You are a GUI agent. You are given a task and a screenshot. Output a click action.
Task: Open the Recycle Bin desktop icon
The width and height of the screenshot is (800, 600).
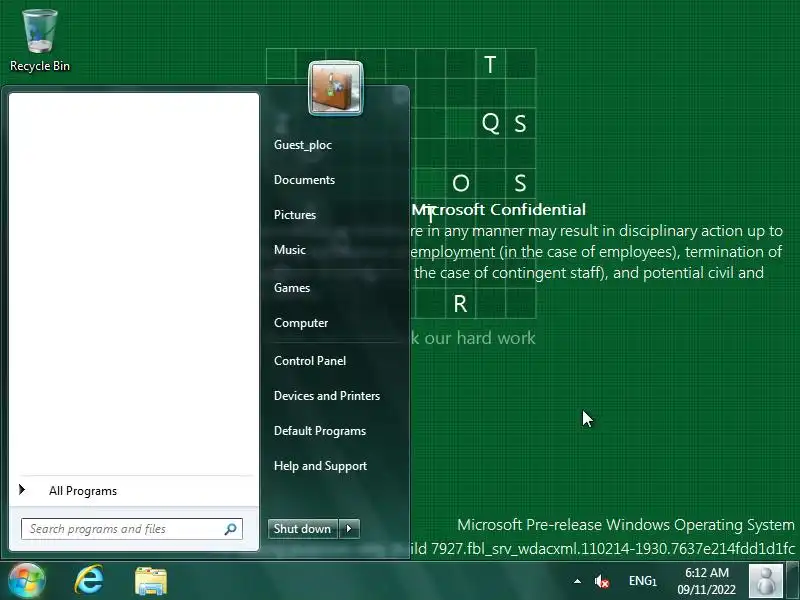40,41
